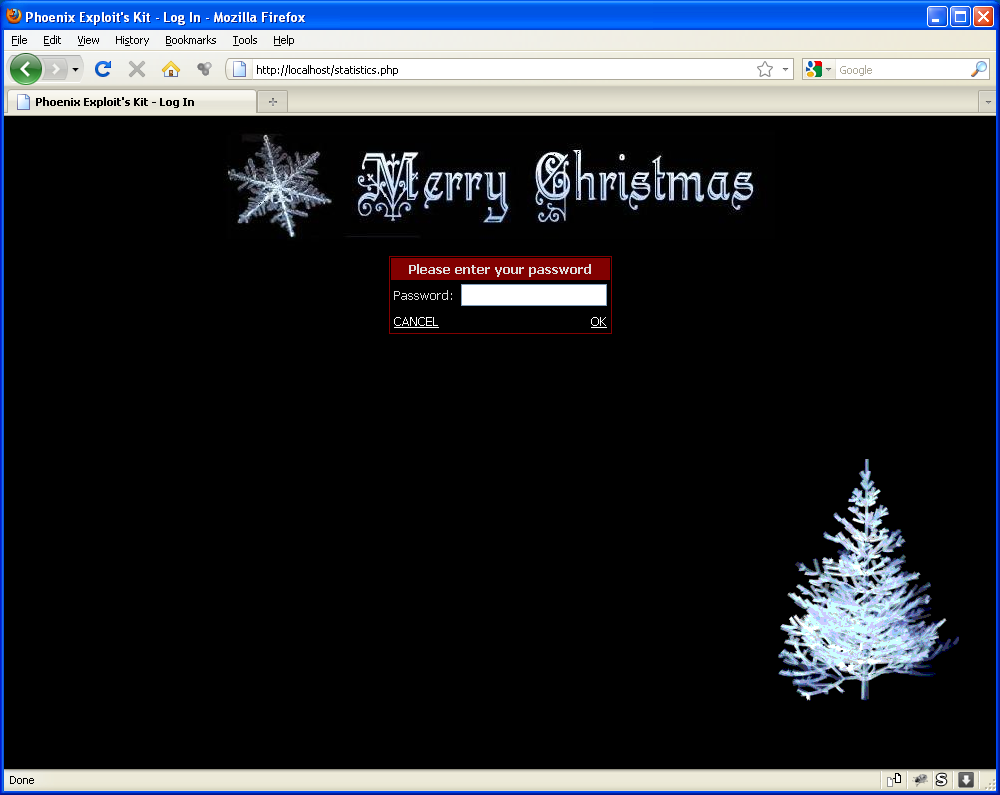Click the page-copy icon in status bar
Viewport: 1000px width, 795px height.
(x=894, y=780)
